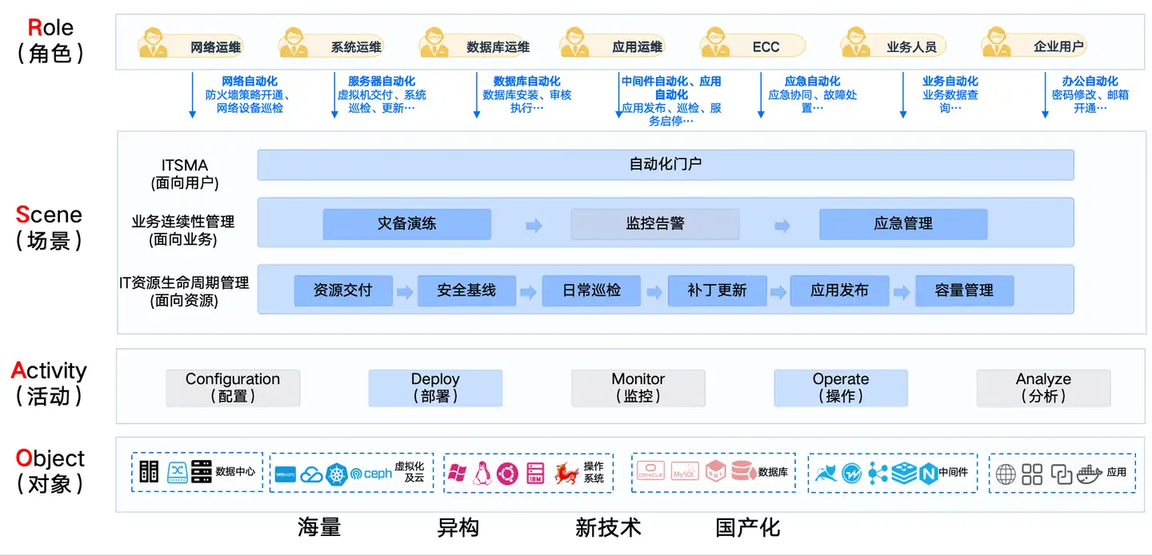
Task: Click the 网络自动化 heading text
Action: tap(250, 82)
